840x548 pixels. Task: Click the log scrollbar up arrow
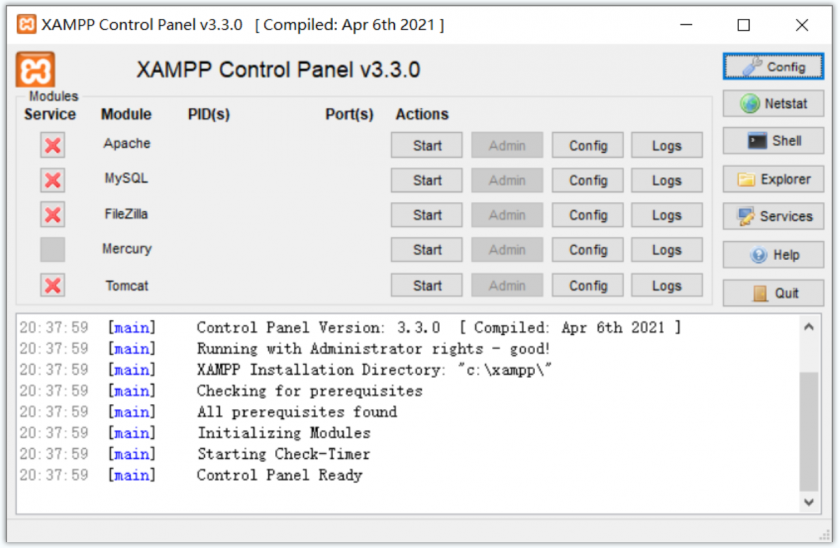(x=809, y=327)
